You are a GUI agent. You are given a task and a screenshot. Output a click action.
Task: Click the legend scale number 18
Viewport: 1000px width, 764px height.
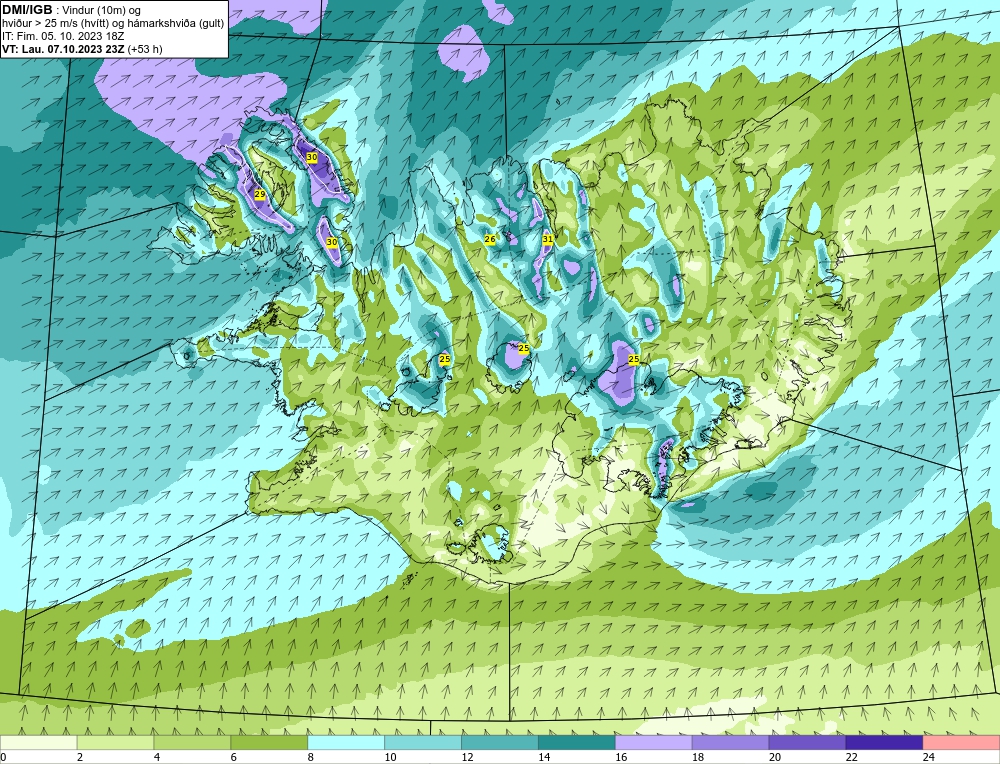point(698,757)
